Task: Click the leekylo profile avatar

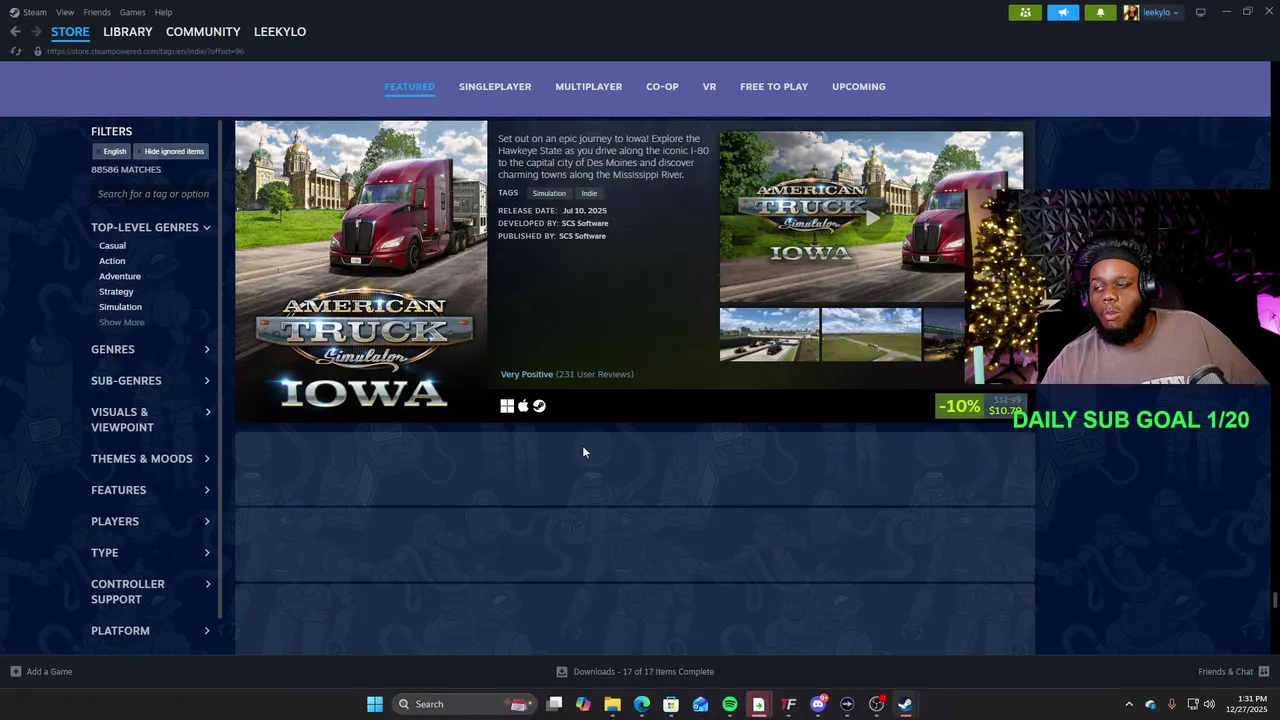Action: pyautogui.click(x=1131, y=12)
